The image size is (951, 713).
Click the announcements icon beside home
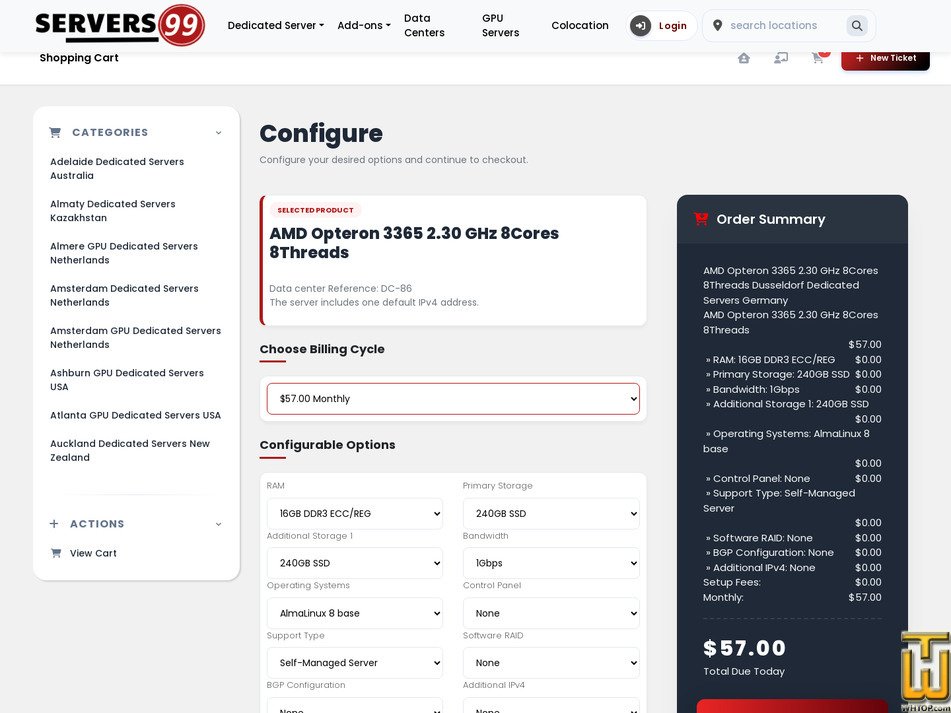point(781,58)
